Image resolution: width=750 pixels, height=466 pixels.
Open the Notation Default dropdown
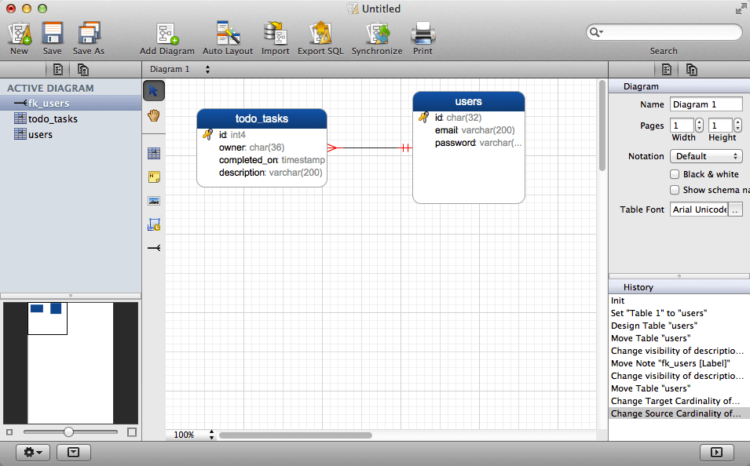click(706, 156)
